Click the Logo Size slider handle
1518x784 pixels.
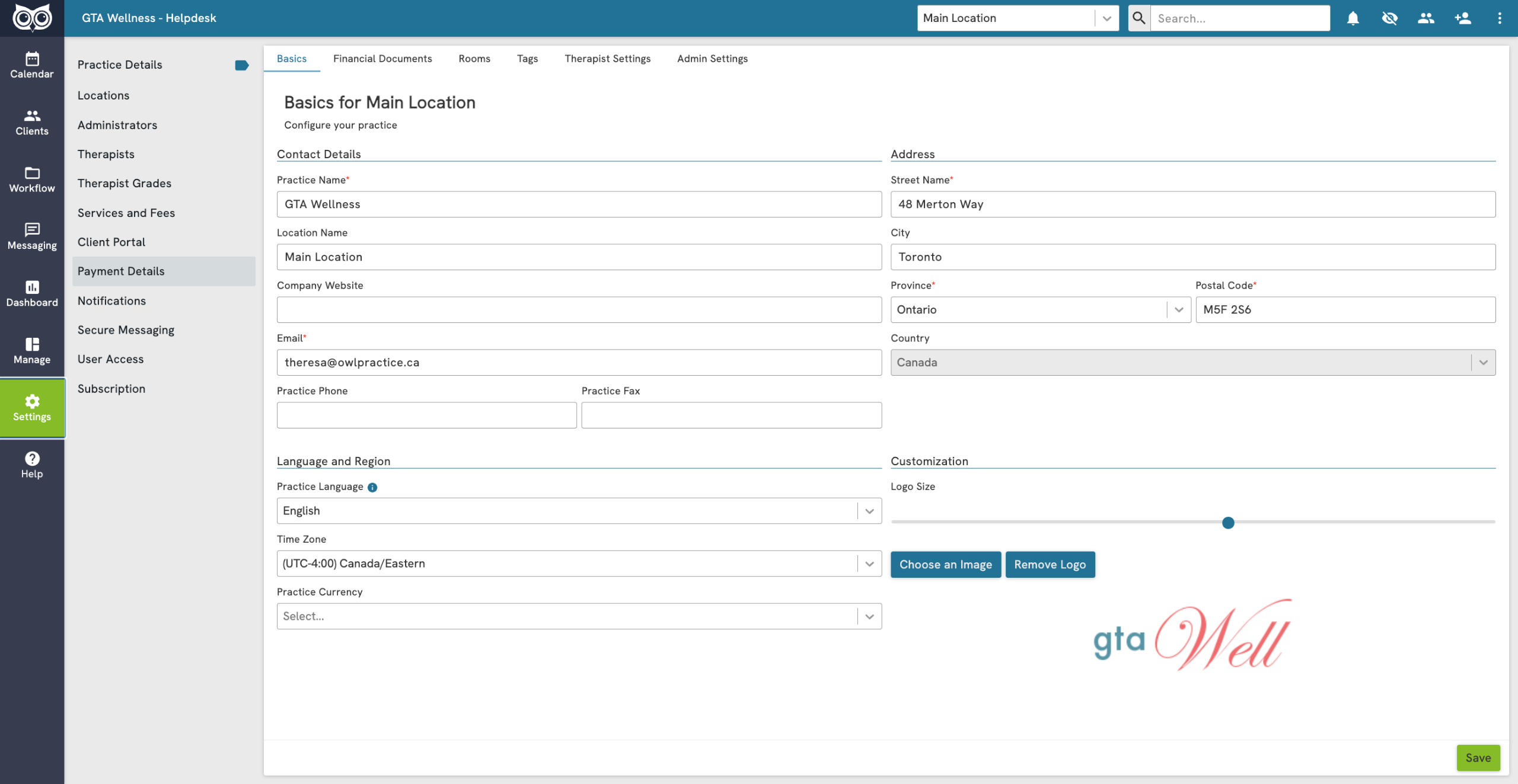point(1228,523)
